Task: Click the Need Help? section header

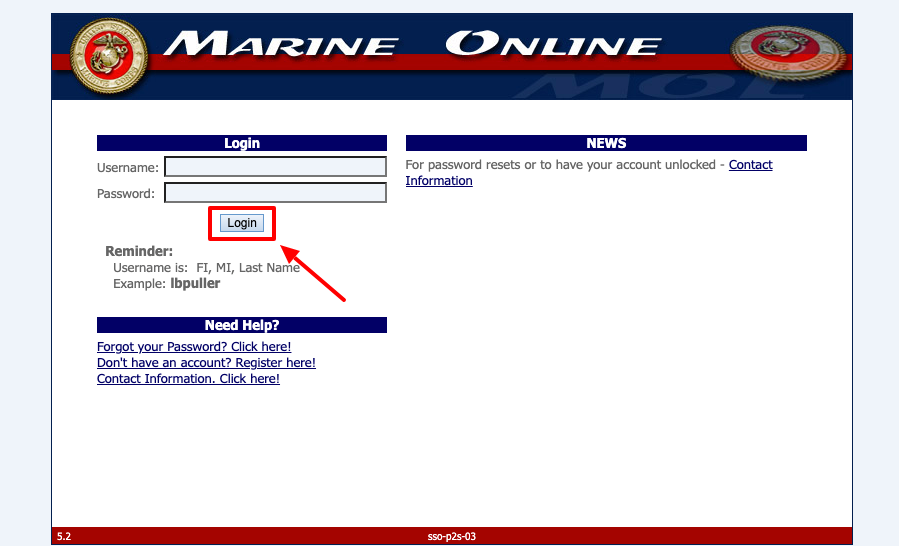Action: point(242,325)
